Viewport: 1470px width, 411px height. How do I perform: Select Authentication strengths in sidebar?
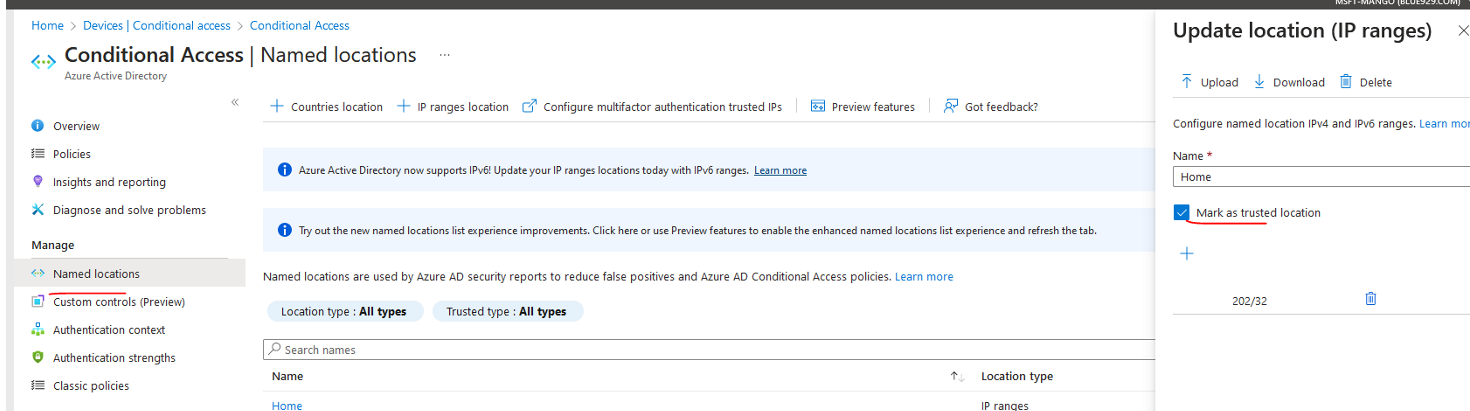point(113,358)
